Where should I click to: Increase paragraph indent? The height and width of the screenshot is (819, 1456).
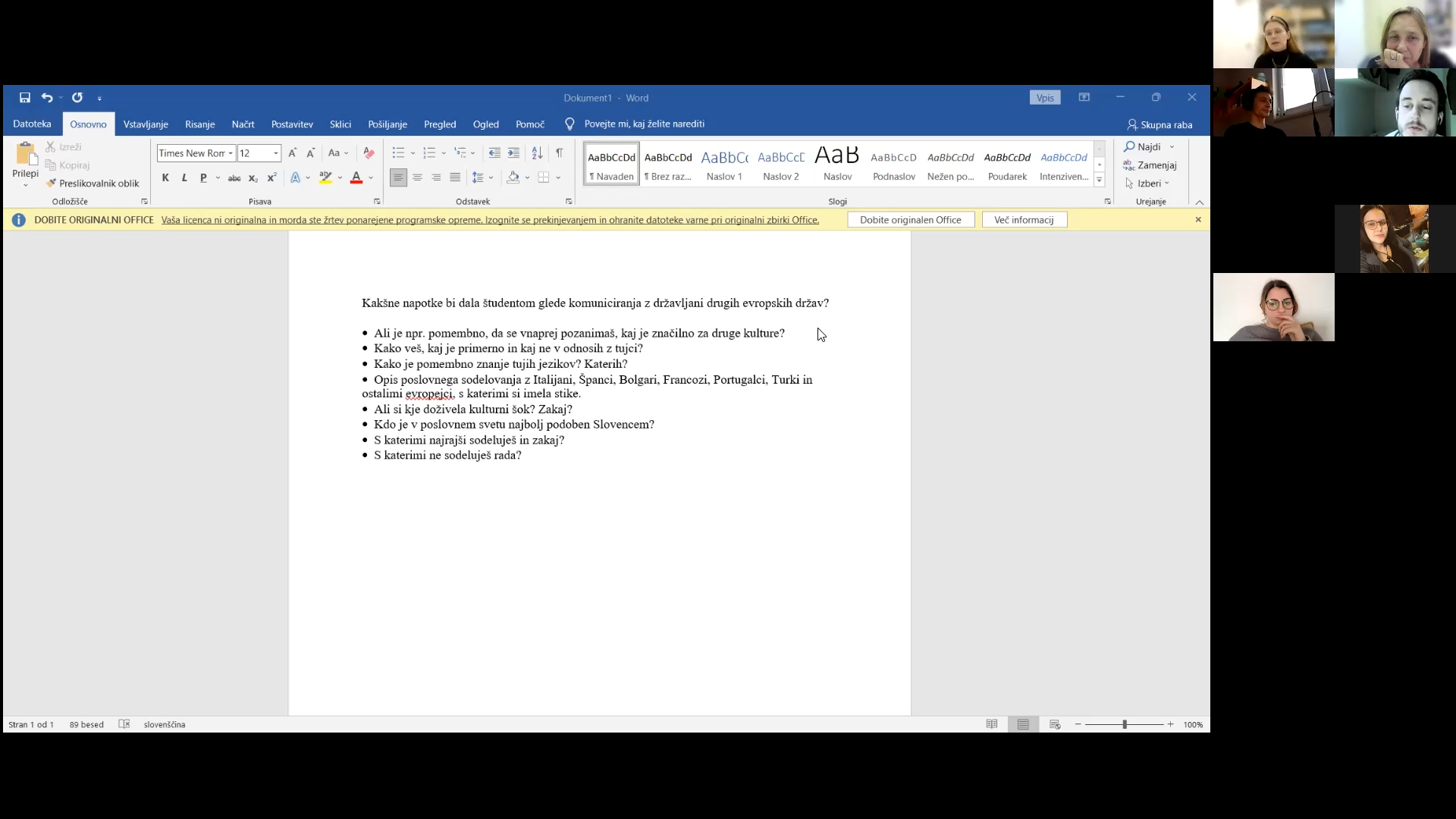click(x=513, y=153)
